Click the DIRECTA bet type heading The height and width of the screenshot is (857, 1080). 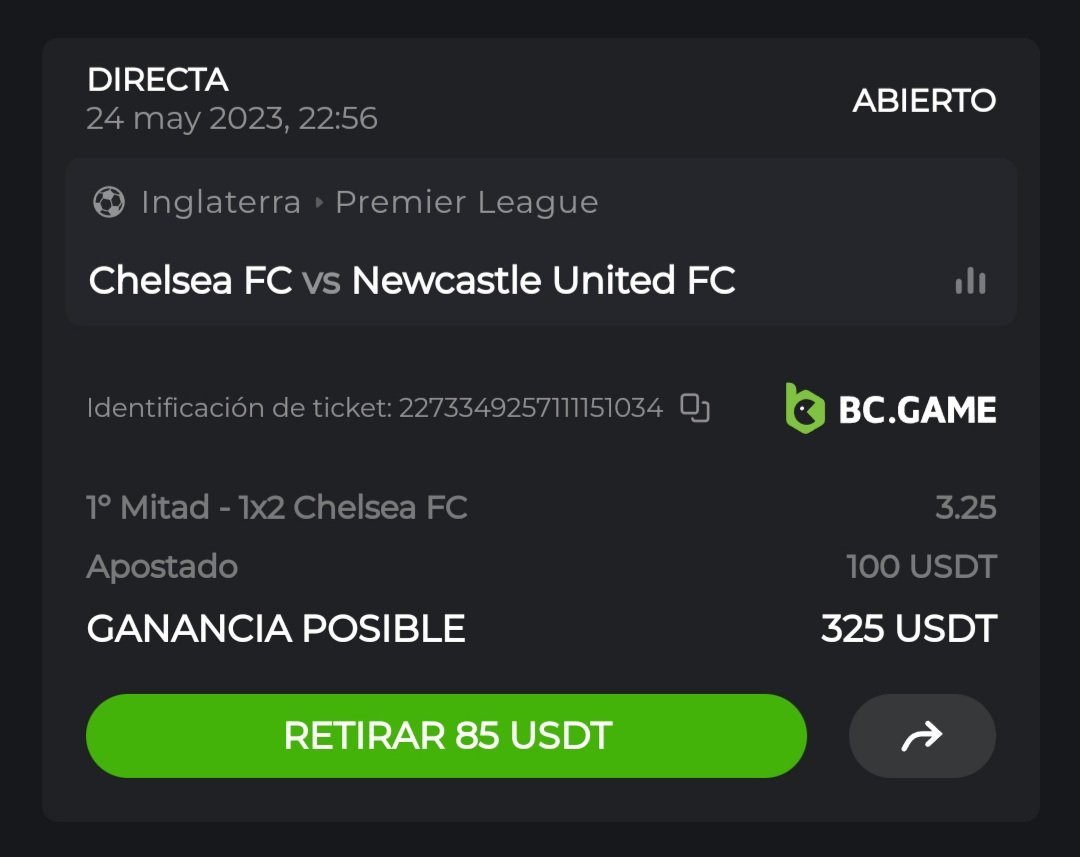[x=158, y=80]
